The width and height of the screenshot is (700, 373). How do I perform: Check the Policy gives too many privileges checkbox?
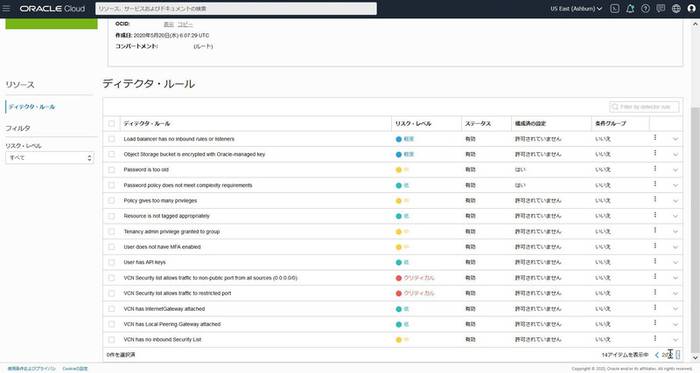(112, 201)
